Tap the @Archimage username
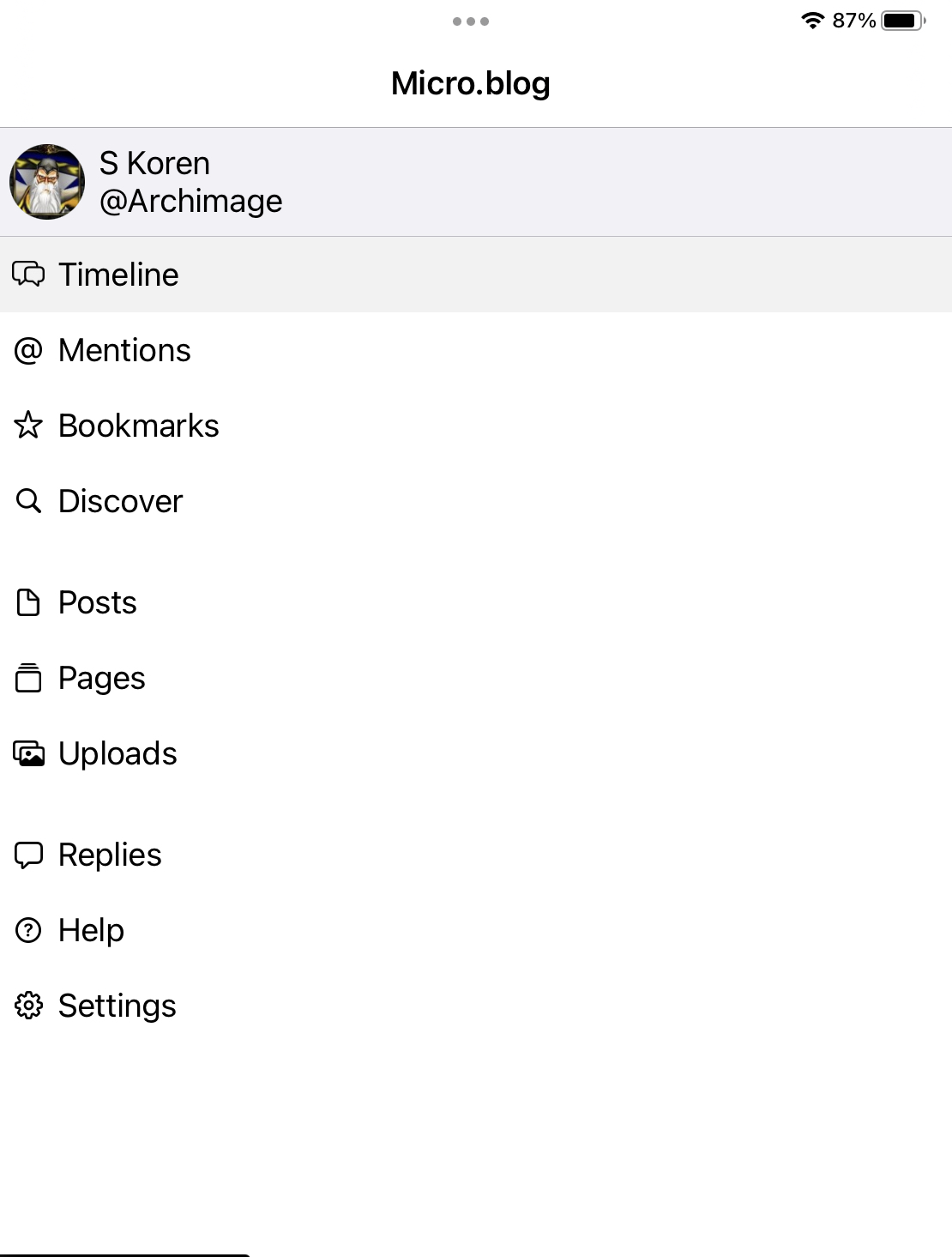This screenshot has width=952, height=1257. tap(190, 201)
